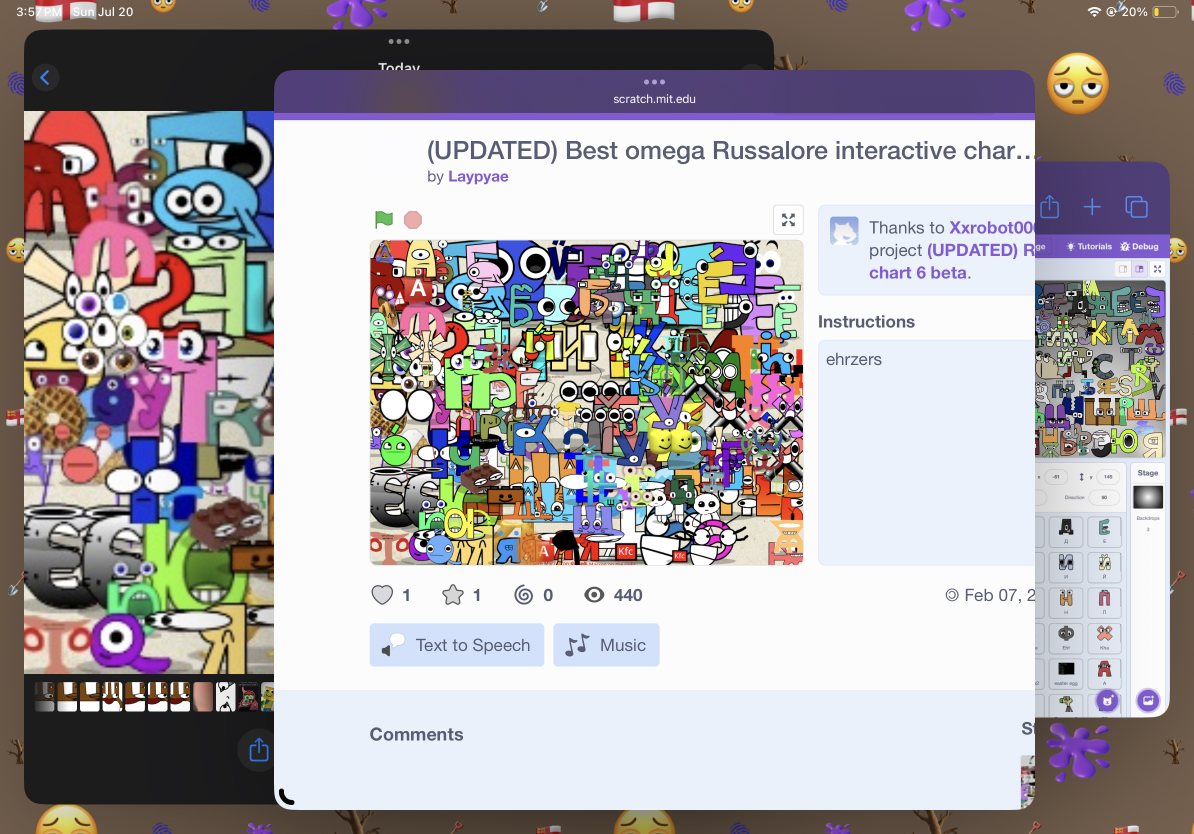The image size is (1194, 834).
Task: Select the И sprite in the sprite list
Action: point(1066,566)
